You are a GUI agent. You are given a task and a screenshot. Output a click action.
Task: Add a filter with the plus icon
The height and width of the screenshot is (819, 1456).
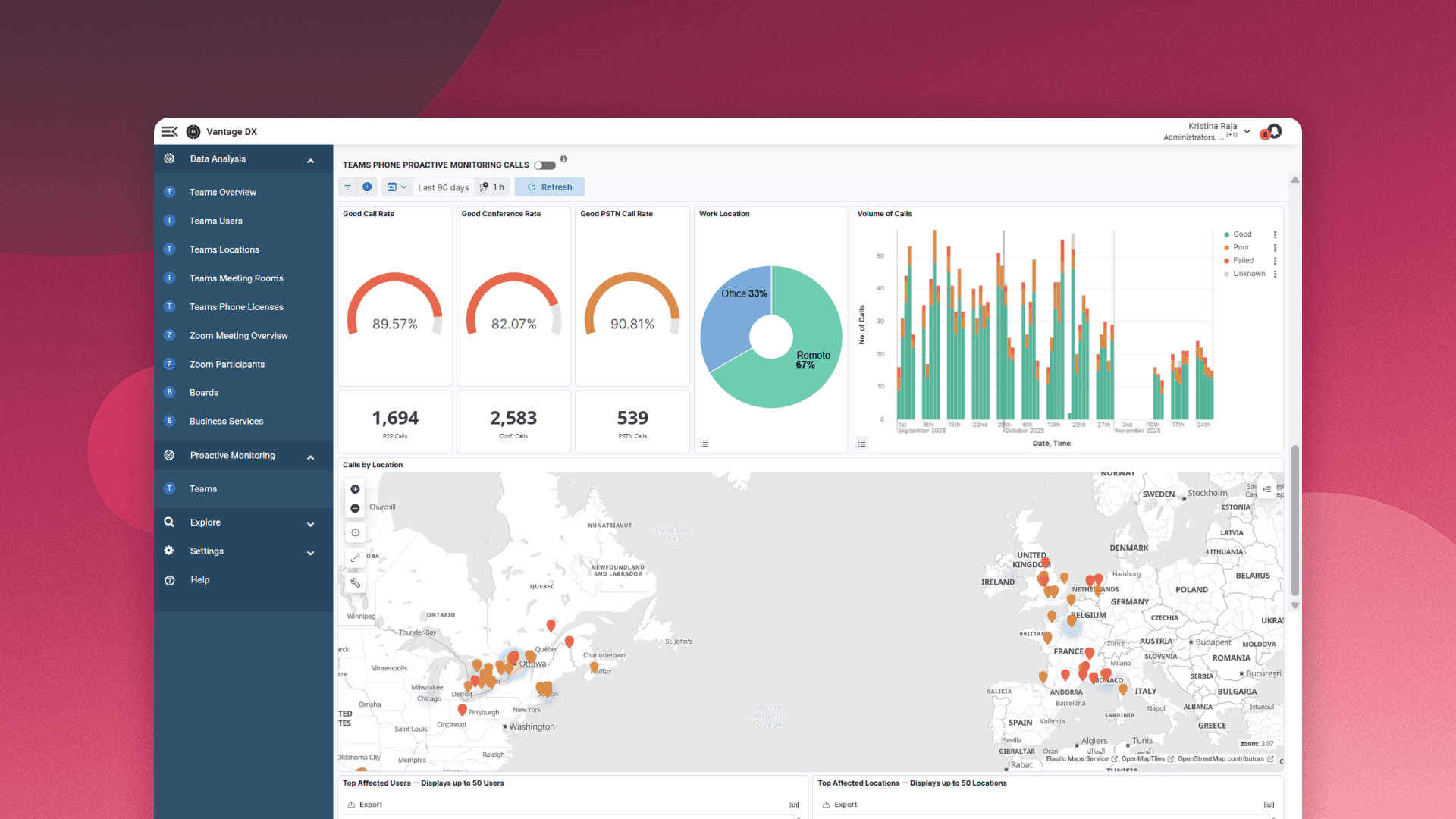[x=367, y=187]
